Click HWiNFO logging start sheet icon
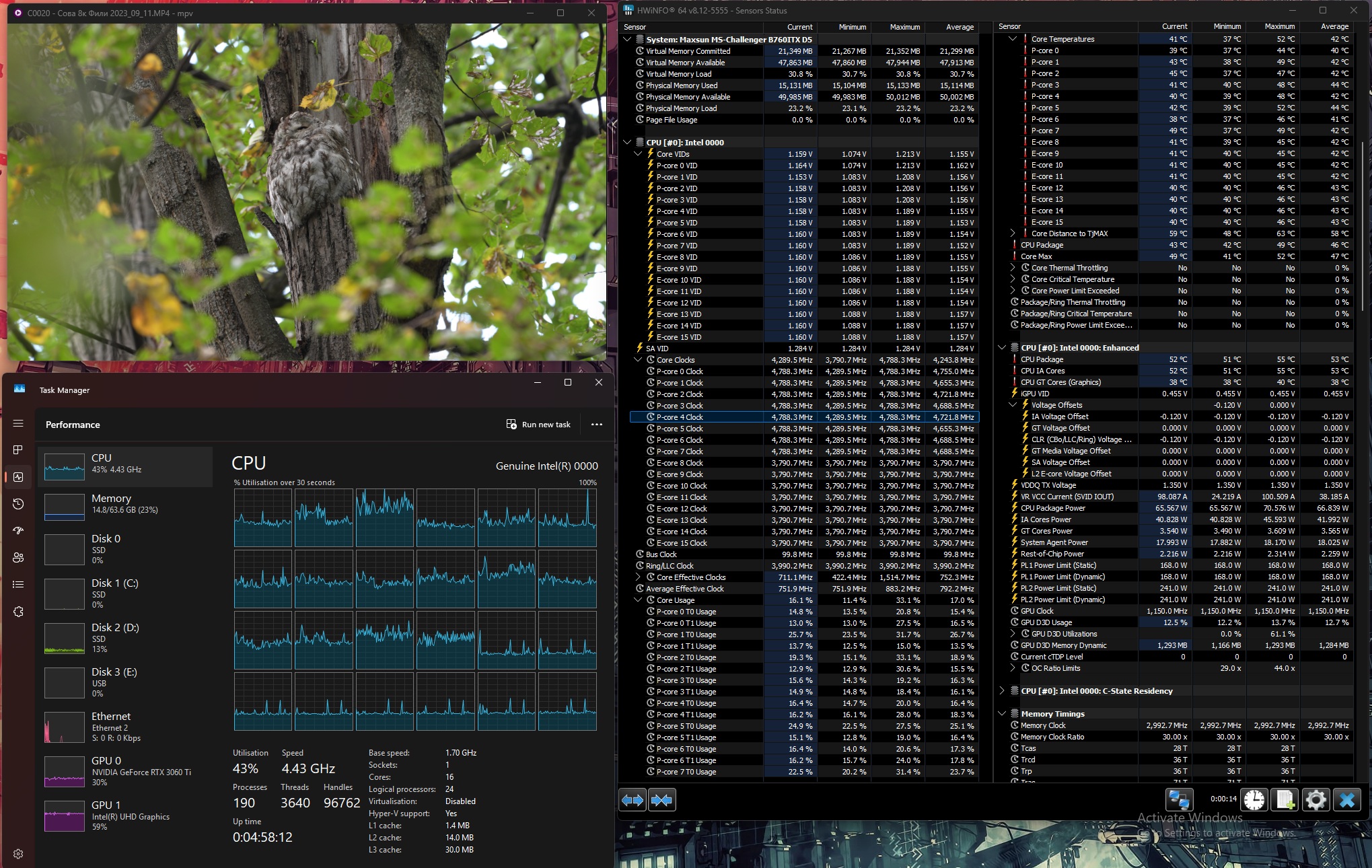The width and height of the screenshot is (1372, 868). [1285, 800]
